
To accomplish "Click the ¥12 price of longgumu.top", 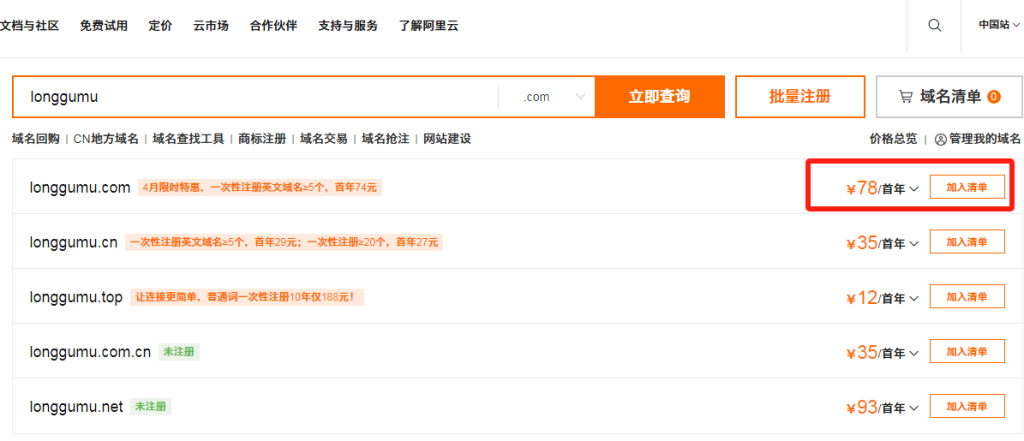I will coord(861,298).
